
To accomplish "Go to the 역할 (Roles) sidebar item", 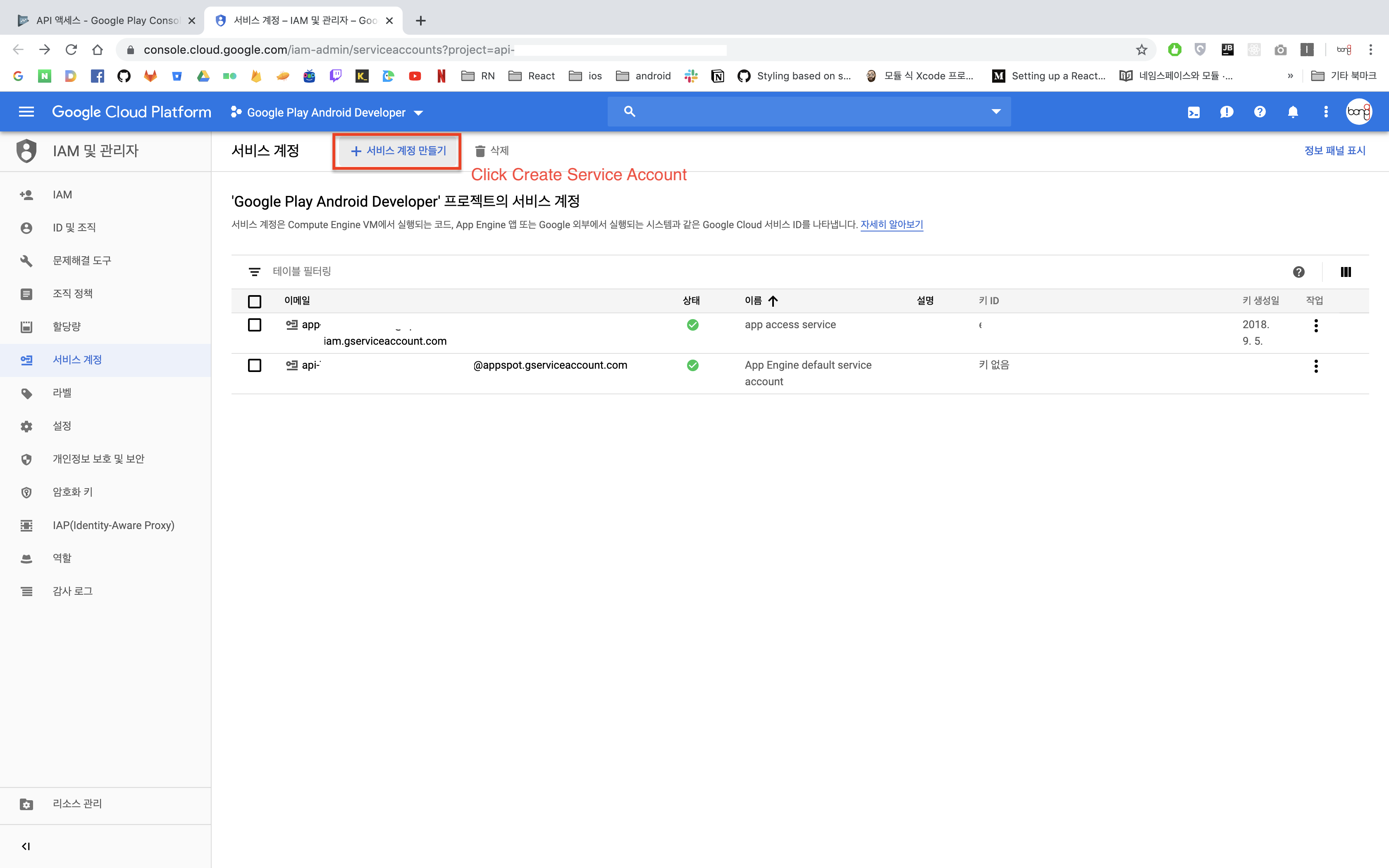I will pos(62,558).
